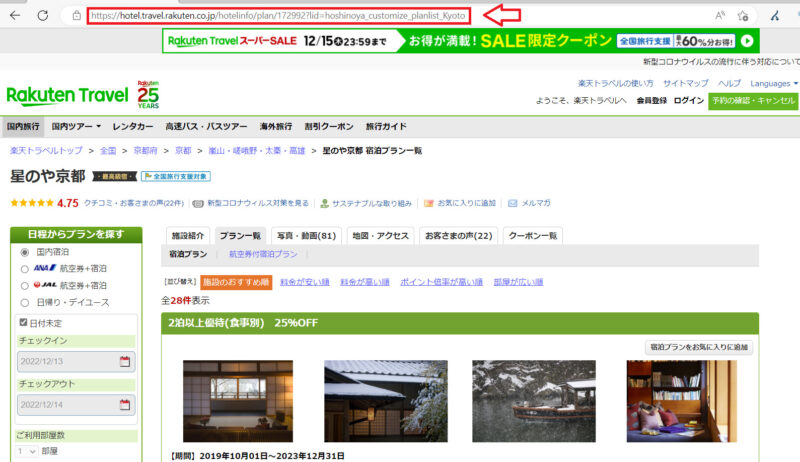Toggle the 日付未定 checkbox
This screenshot has width=800, height=462.
click(x=25, y=323)
